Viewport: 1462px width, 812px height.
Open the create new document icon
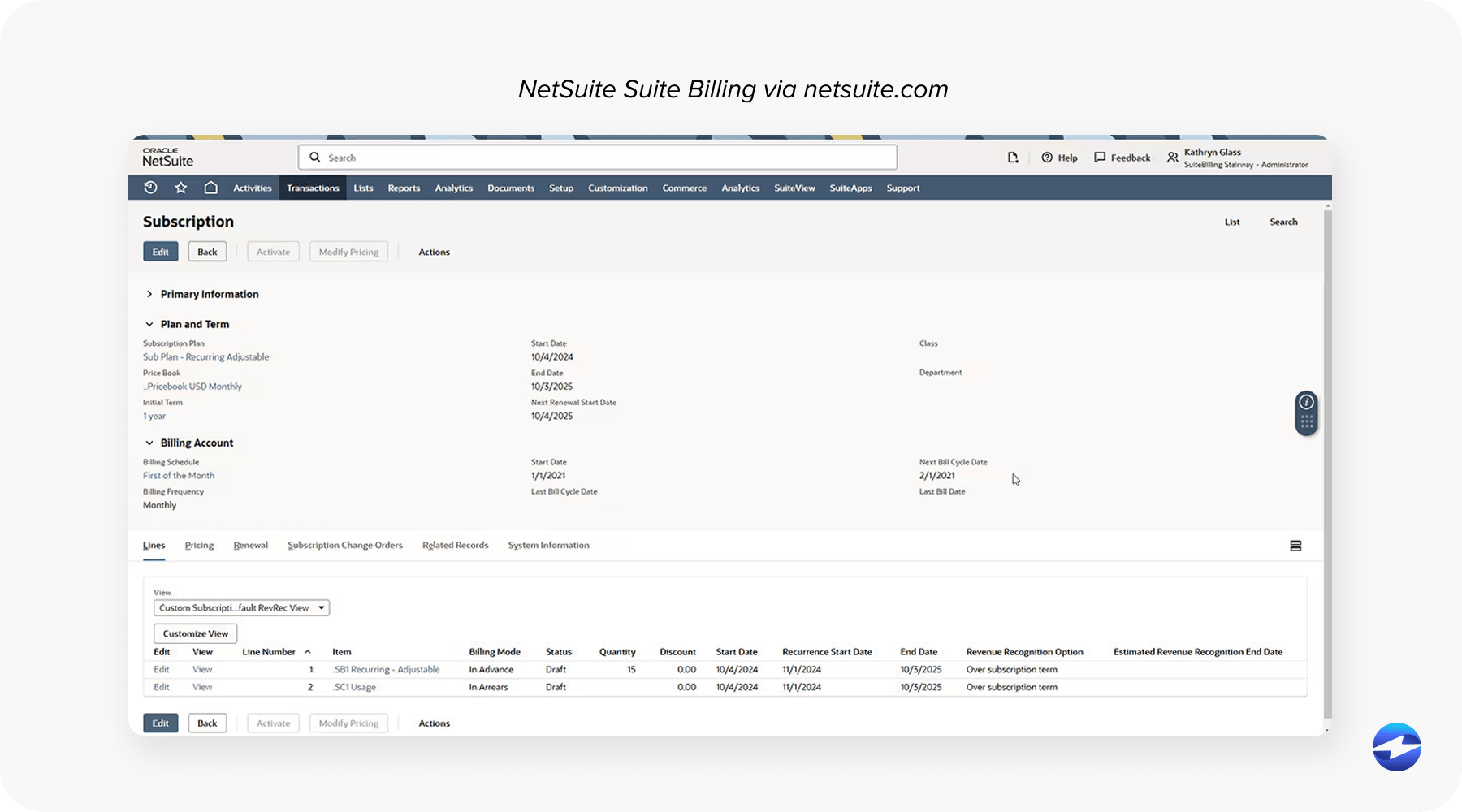(1013, 158)
